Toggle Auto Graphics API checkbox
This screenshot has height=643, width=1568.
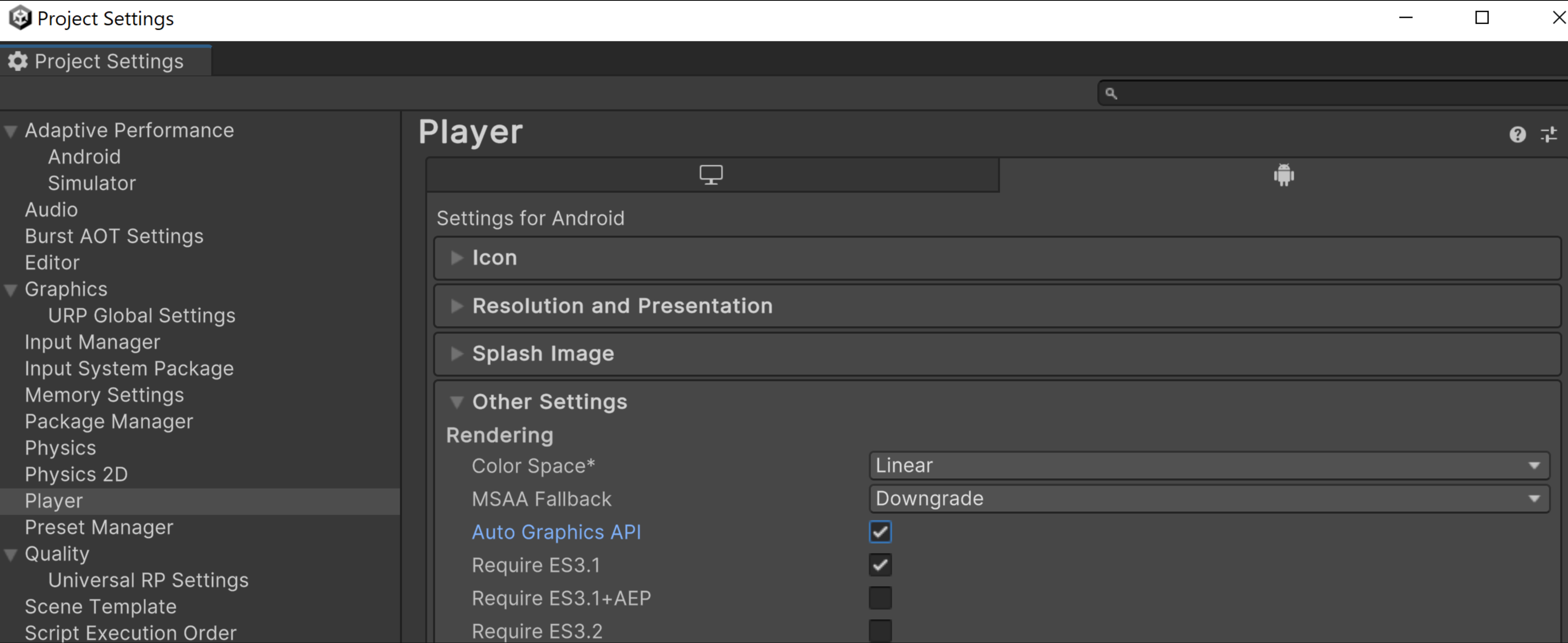click(879, 531)
